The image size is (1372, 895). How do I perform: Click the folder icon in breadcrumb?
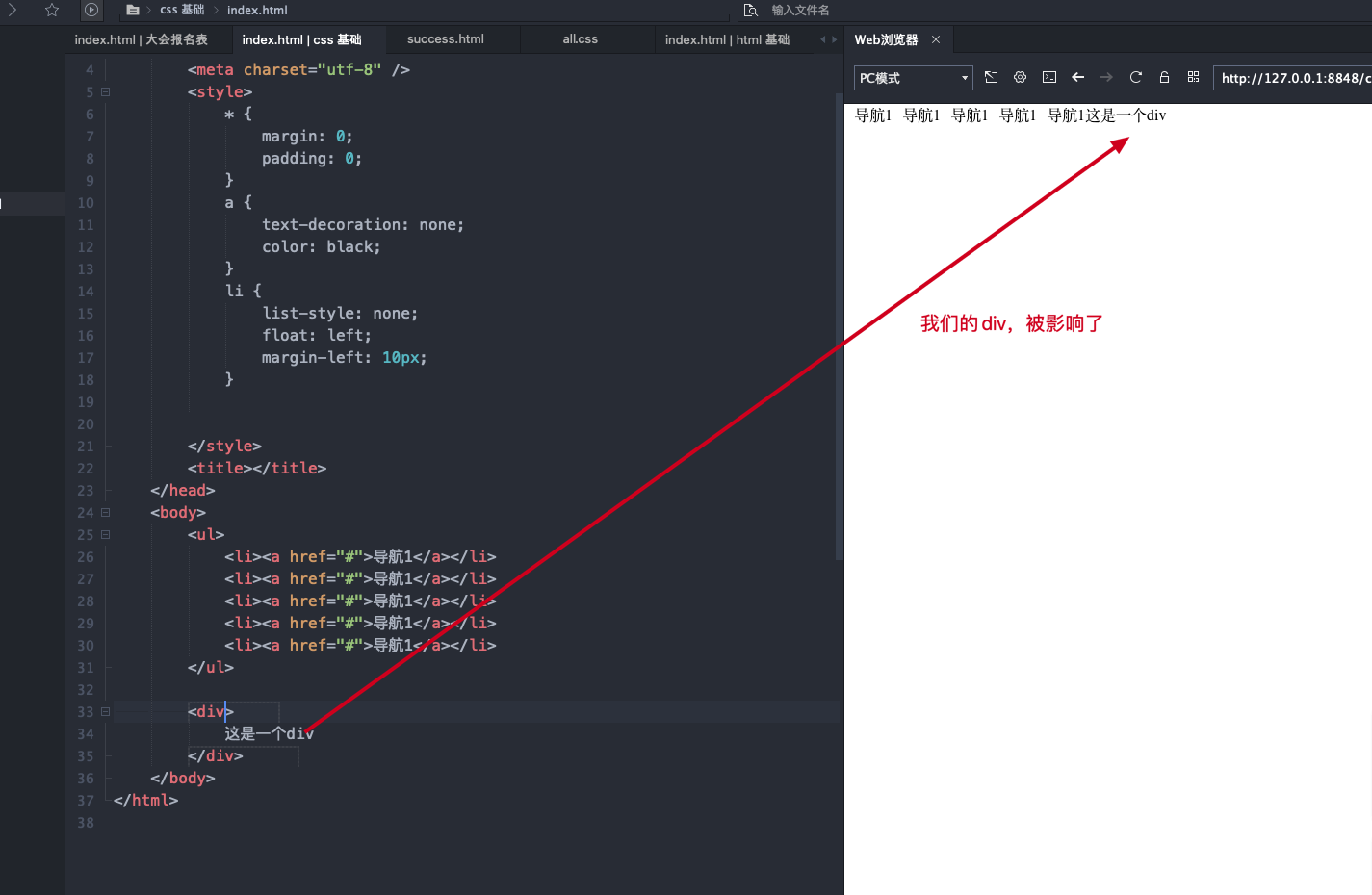point(133,10)
